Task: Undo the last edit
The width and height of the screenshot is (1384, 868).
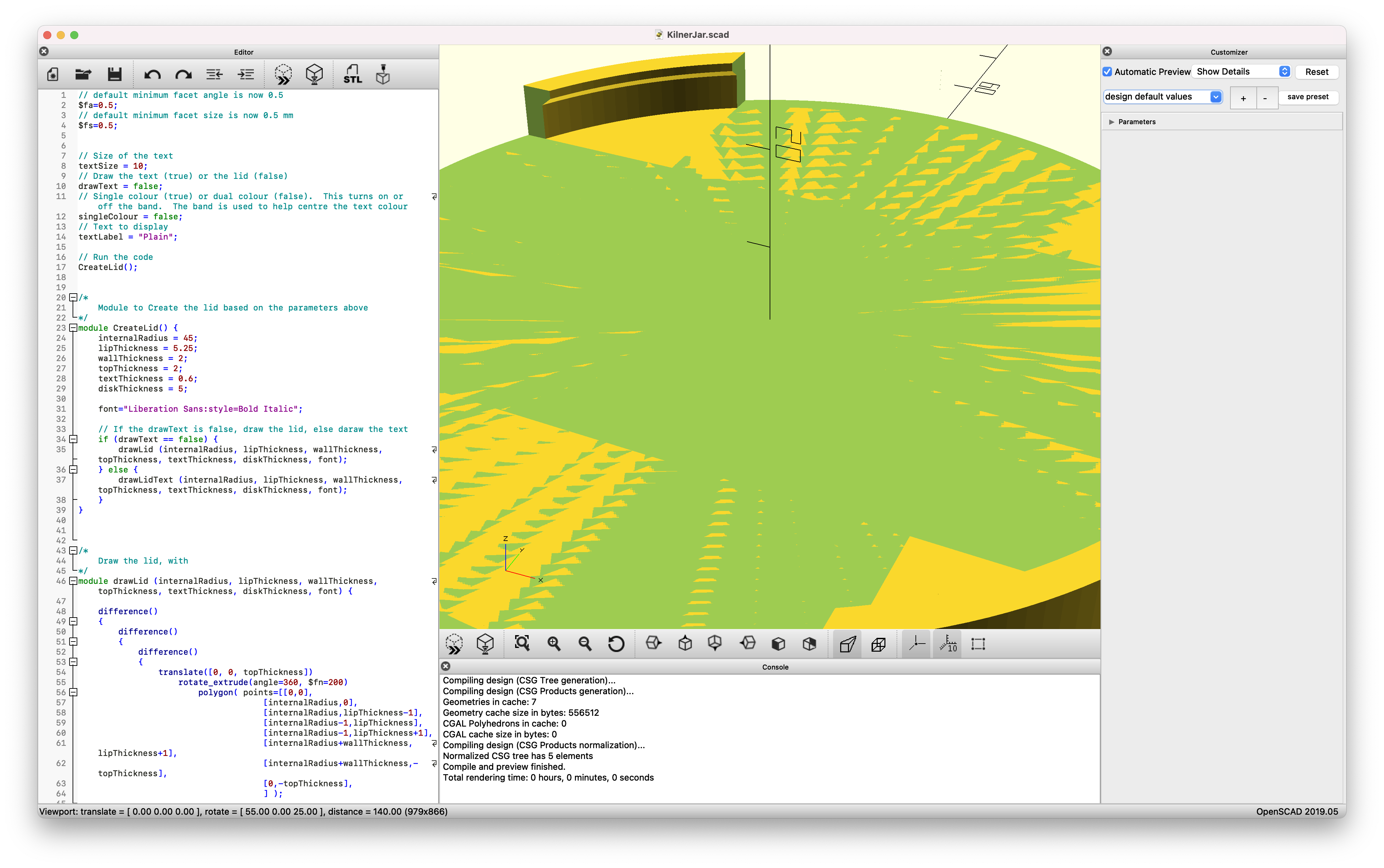Action: coord(153,75)
